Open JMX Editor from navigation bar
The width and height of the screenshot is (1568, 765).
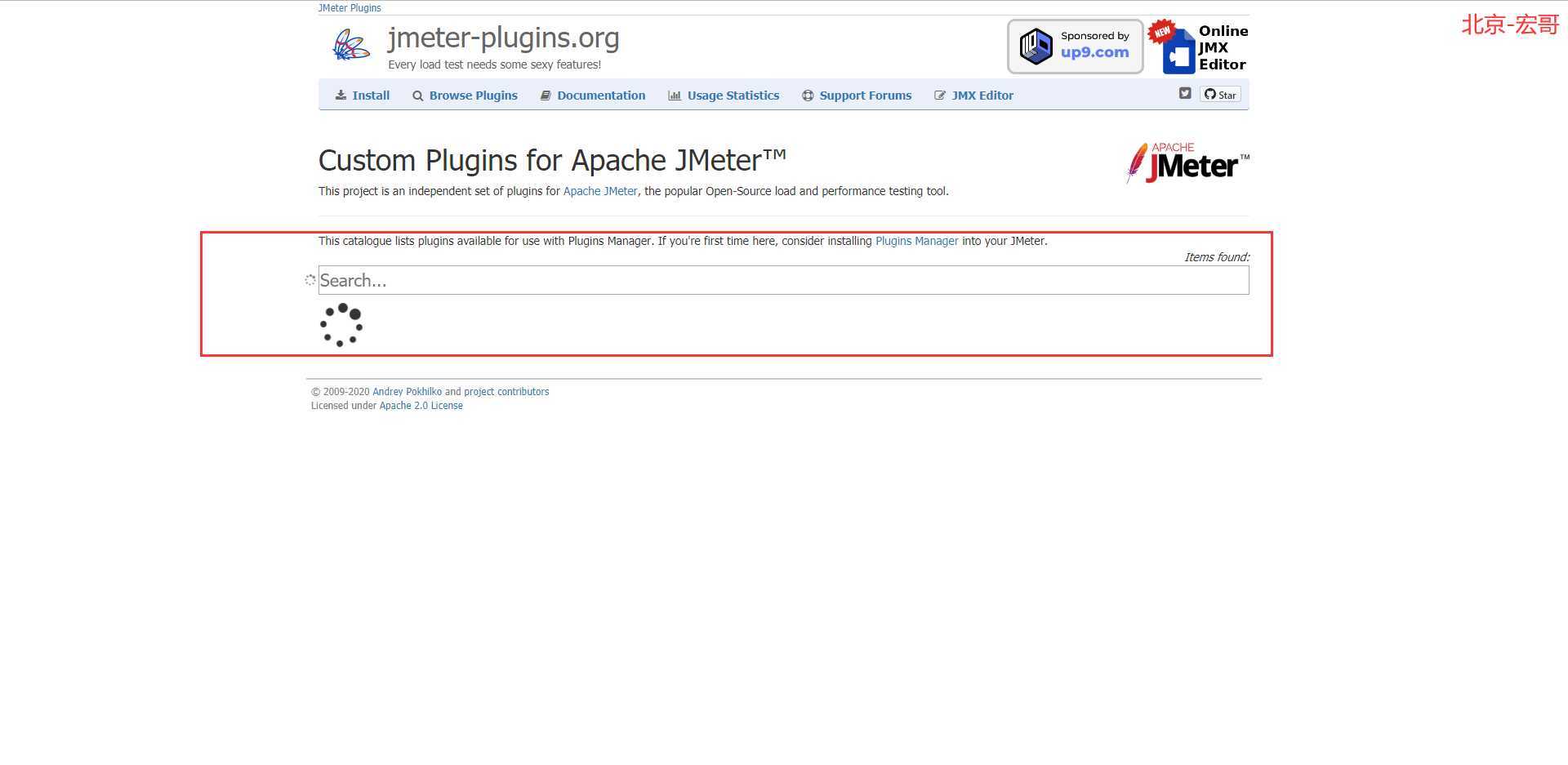(973, 96)
